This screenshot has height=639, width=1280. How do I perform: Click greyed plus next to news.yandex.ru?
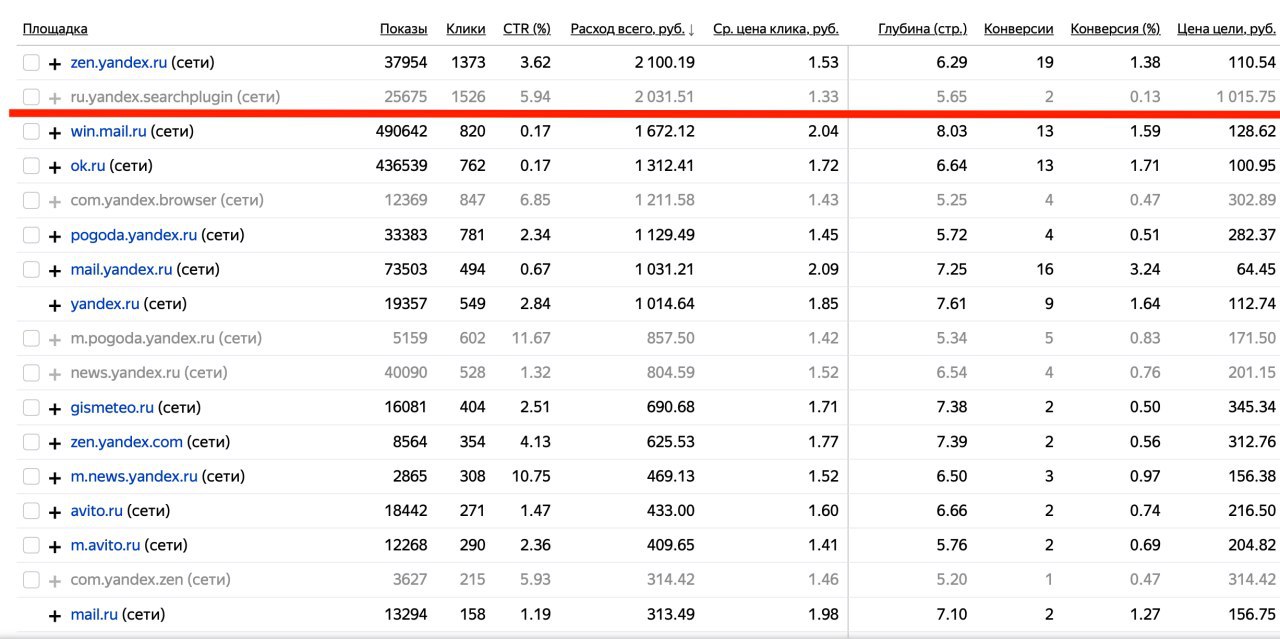pos(55,373)
